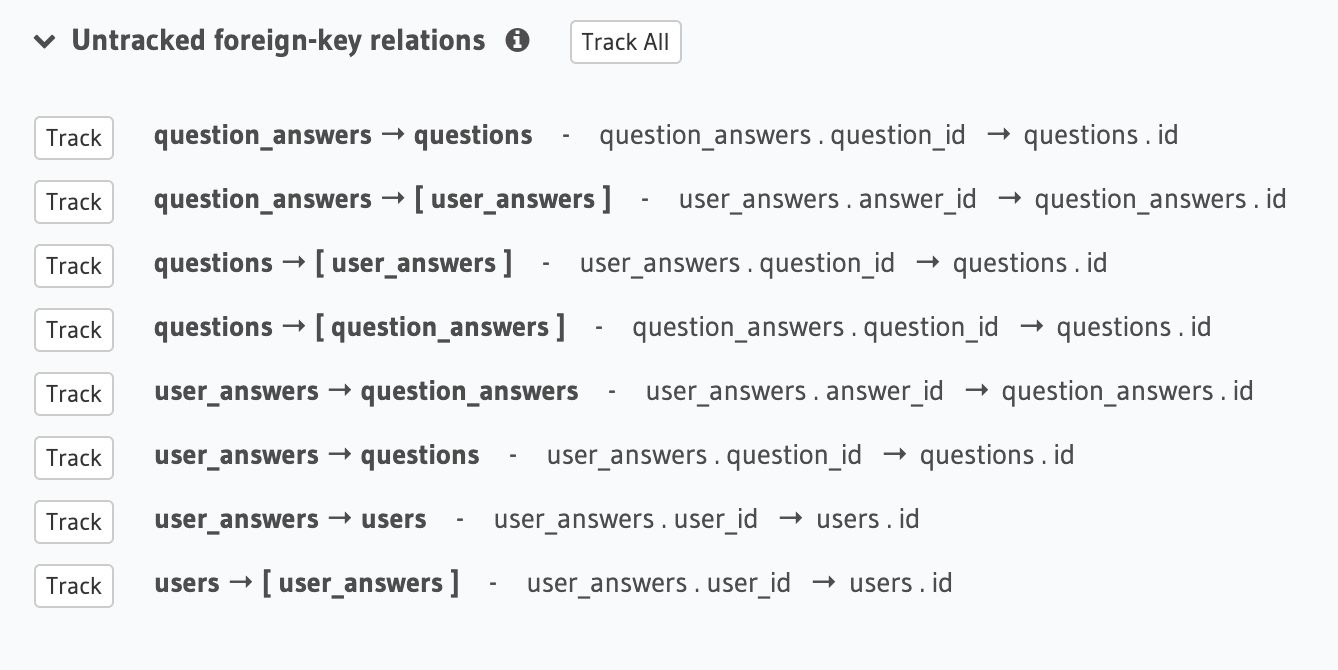Track the questions → [ user_answers ] relation
This screenshot has height=670, width=1338.
click(x=74, y=266)
